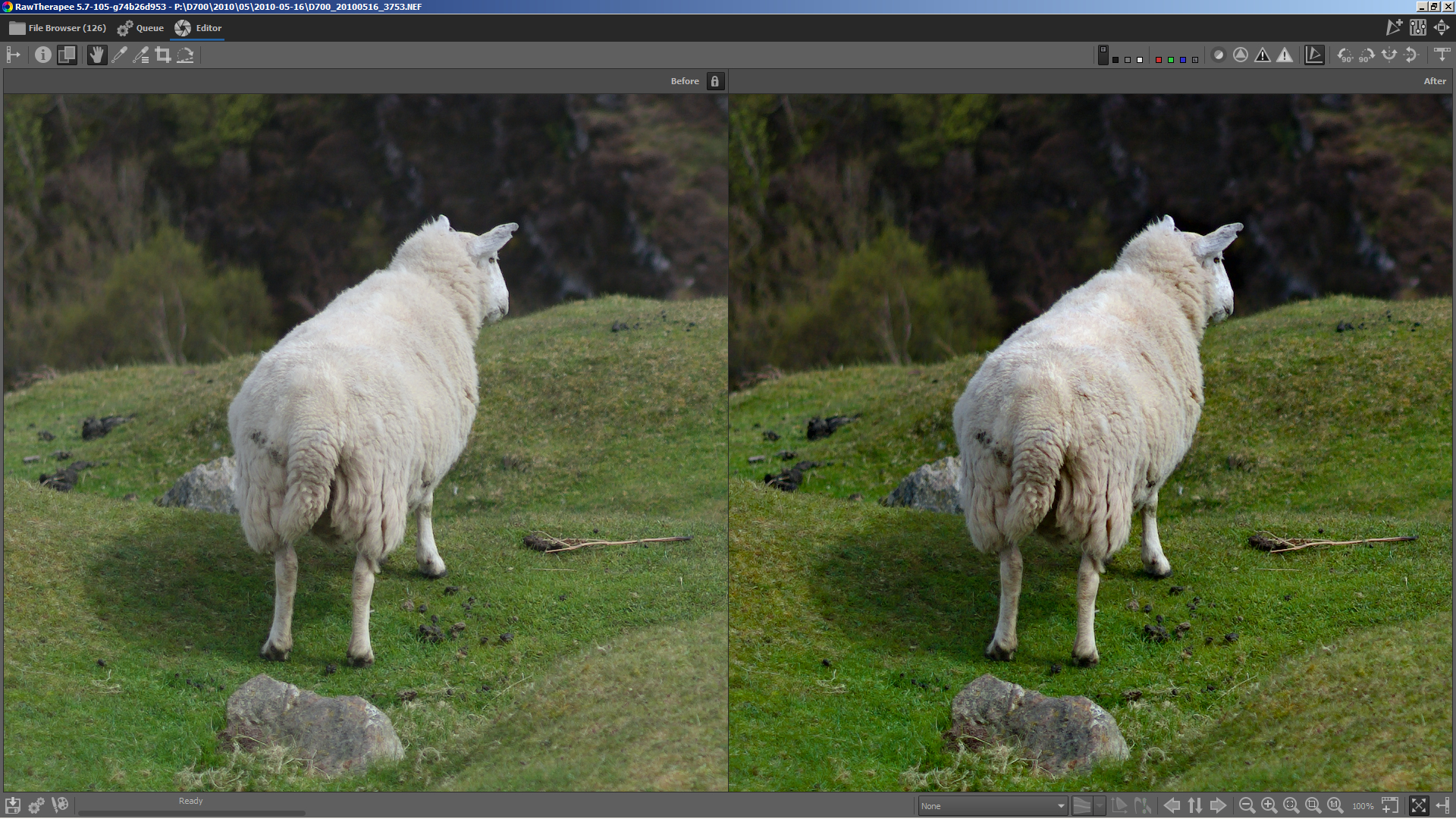The width and height of the screenshot is (1456, 819).
Task: Rotate the image 90° left
Action: pyautogui.click(x=1345, y=55)
